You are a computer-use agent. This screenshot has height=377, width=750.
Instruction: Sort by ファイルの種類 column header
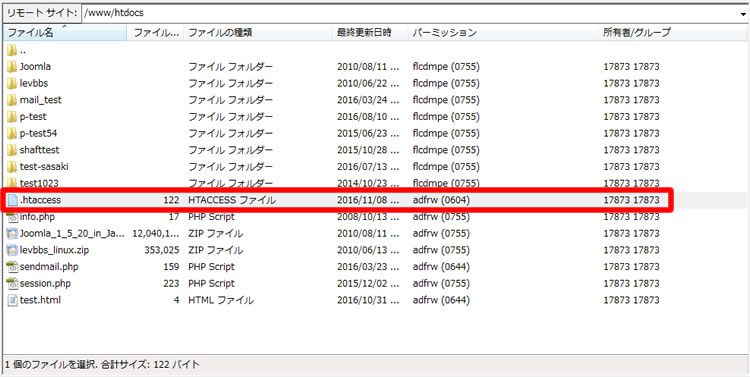pos(258,33)
